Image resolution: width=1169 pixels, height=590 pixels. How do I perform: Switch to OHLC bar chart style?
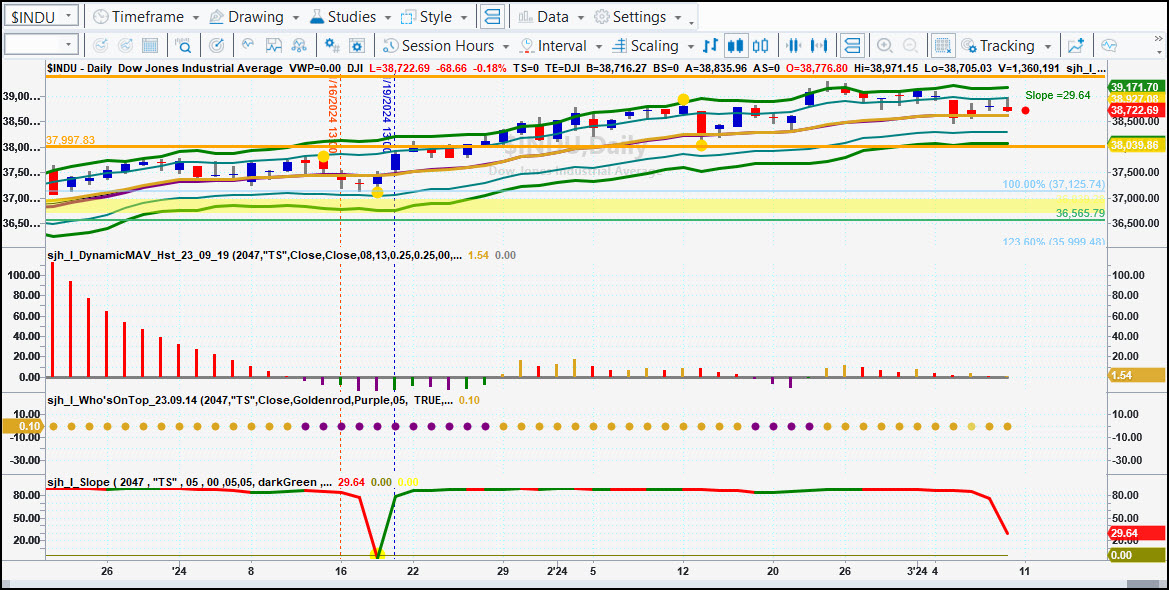tap(710, 45)
